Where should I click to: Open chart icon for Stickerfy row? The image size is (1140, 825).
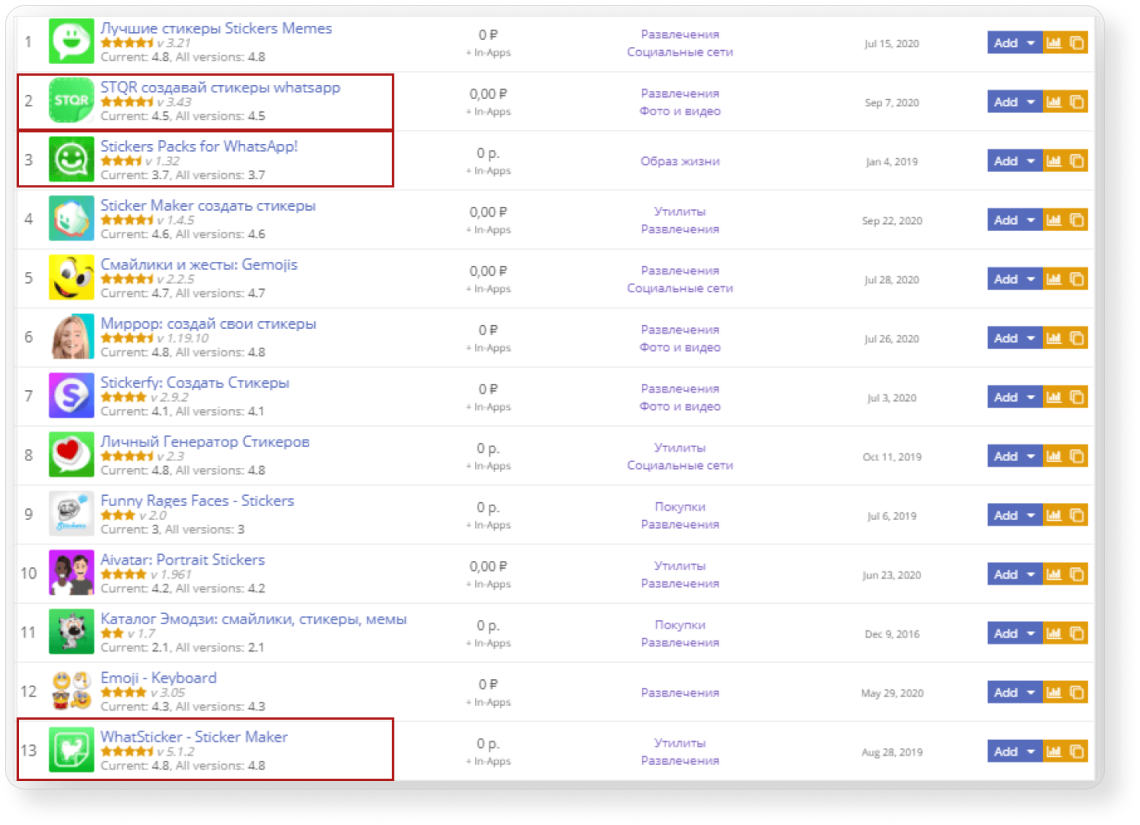[x=1053, y=397]
